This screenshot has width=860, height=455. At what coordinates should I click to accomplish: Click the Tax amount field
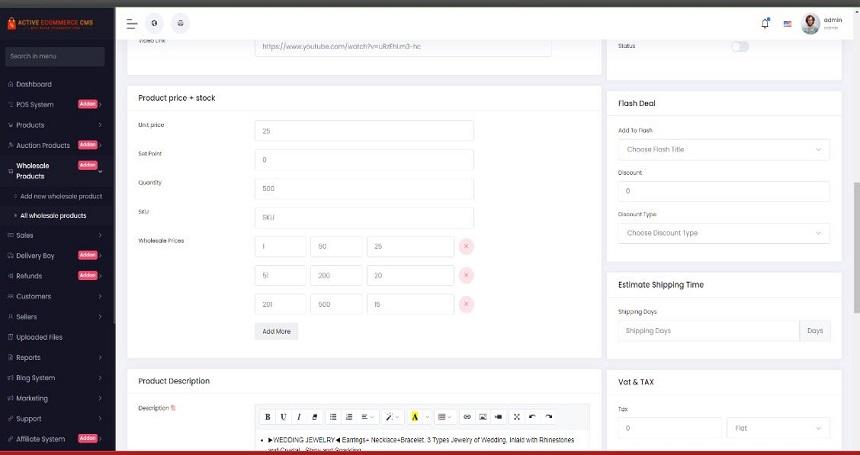[670, 428]
